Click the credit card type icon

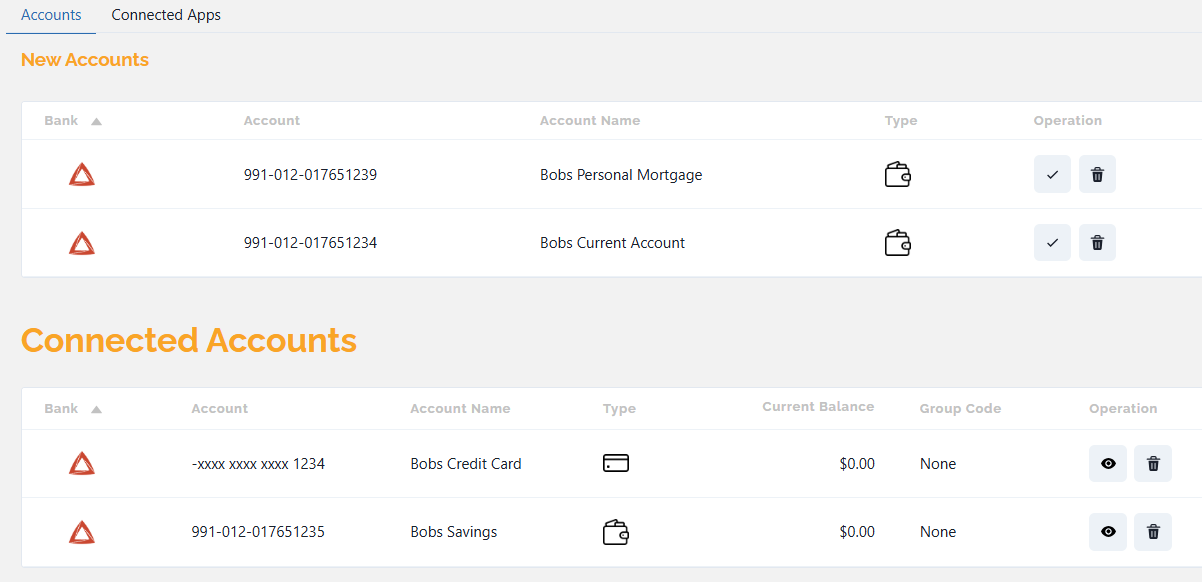616,464
